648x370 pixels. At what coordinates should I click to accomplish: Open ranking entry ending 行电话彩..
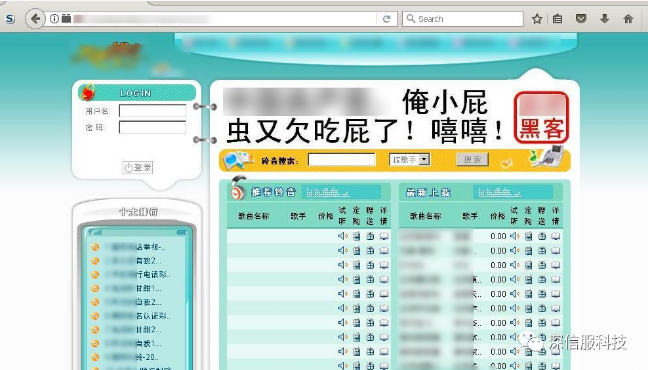[138, 275]
